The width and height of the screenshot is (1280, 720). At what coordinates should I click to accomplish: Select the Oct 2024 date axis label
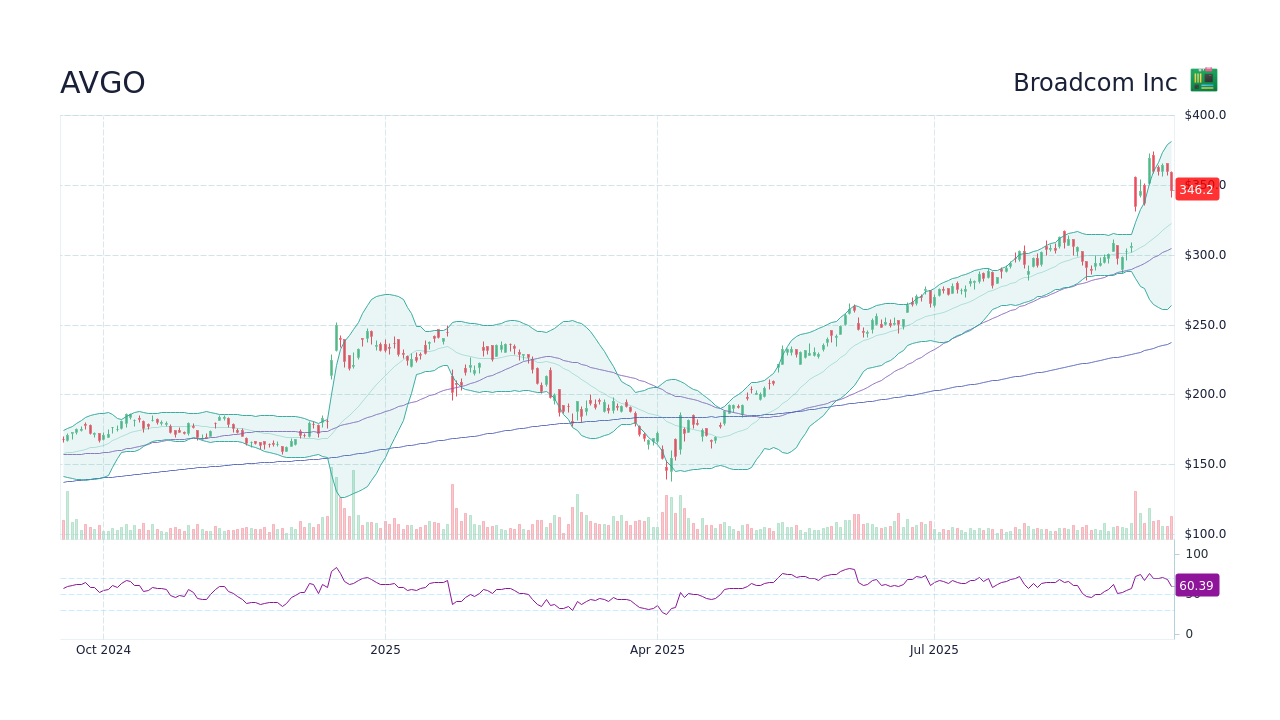(x=103, y=650)
